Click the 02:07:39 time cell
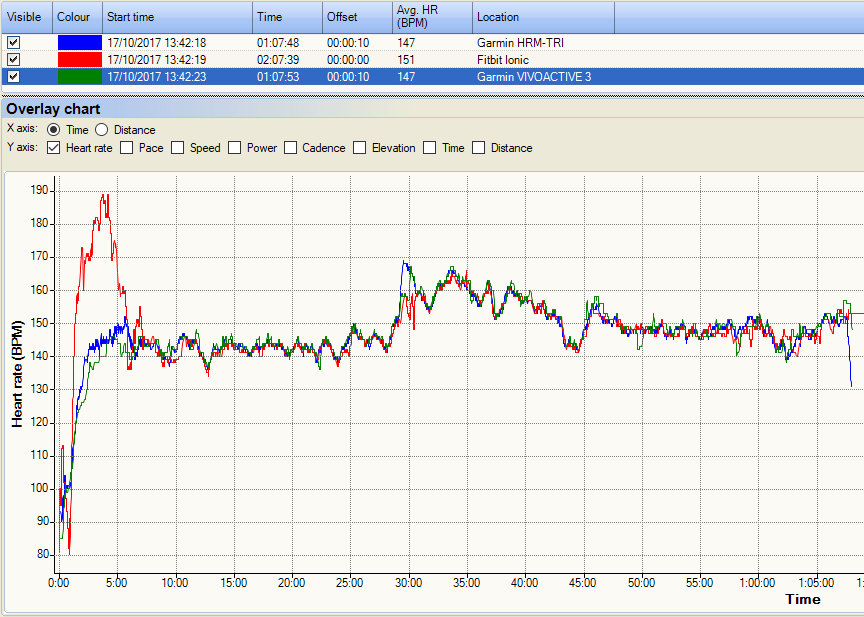 pos(278,59)
